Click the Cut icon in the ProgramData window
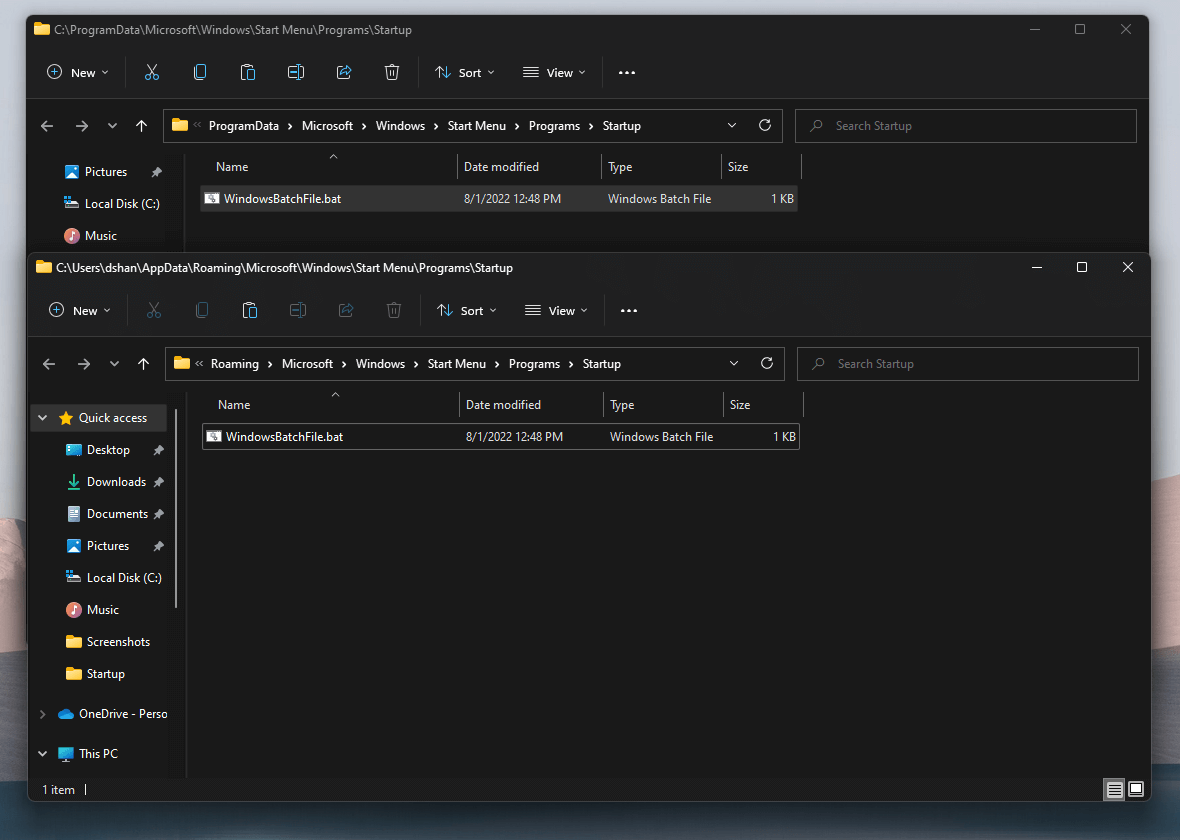The width and height of the screenshot is (1180, 840). [x=152, y=72]
